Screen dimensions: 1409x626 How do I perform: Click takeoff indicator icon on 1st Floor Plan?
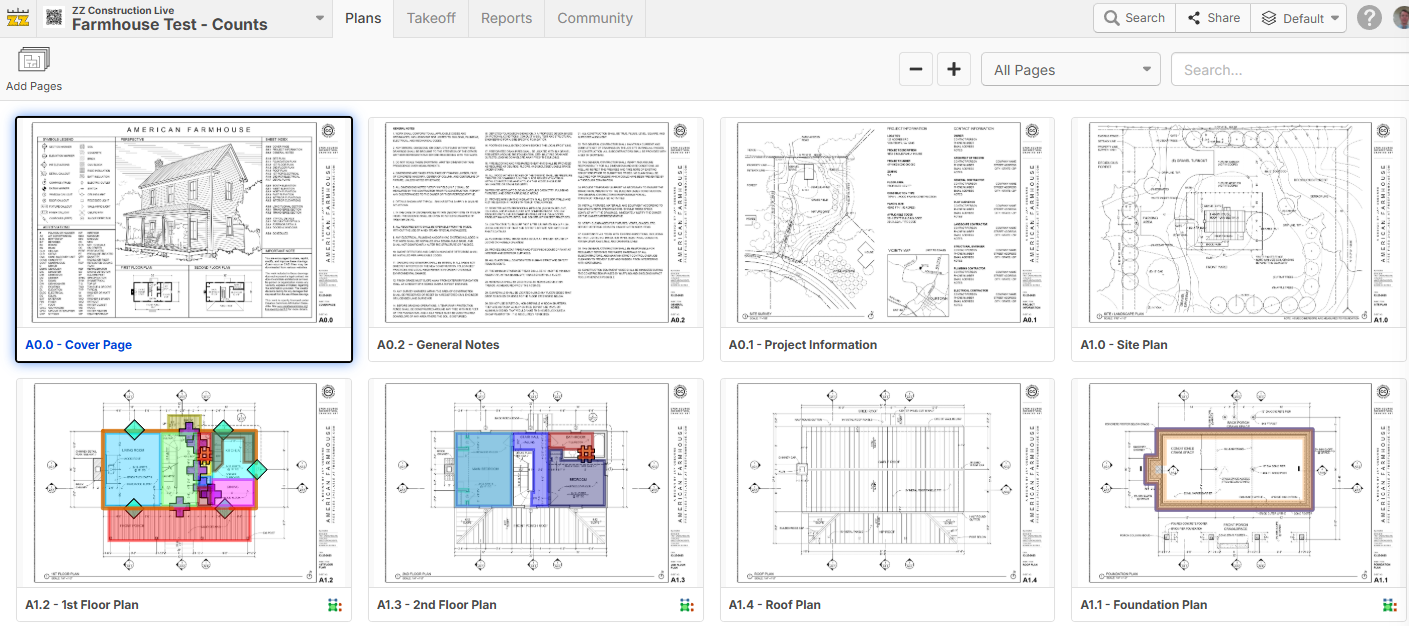click(335, 605)
